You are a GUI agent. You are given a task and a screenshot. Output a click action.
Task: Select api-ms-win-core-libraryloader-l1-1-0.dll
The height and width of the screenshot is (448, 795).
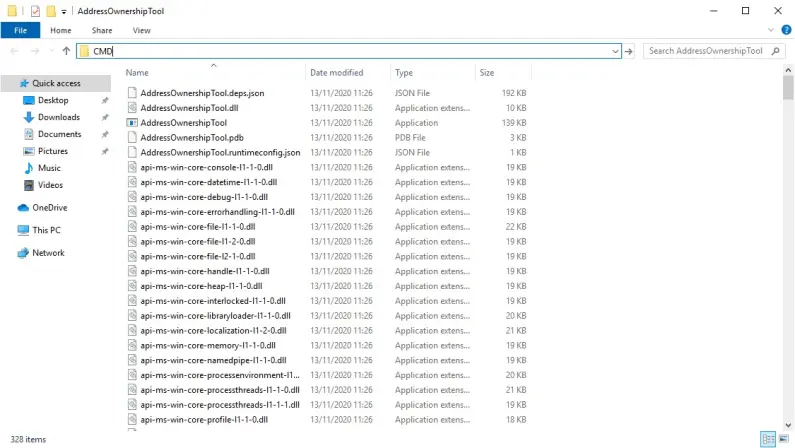[215, 316]
